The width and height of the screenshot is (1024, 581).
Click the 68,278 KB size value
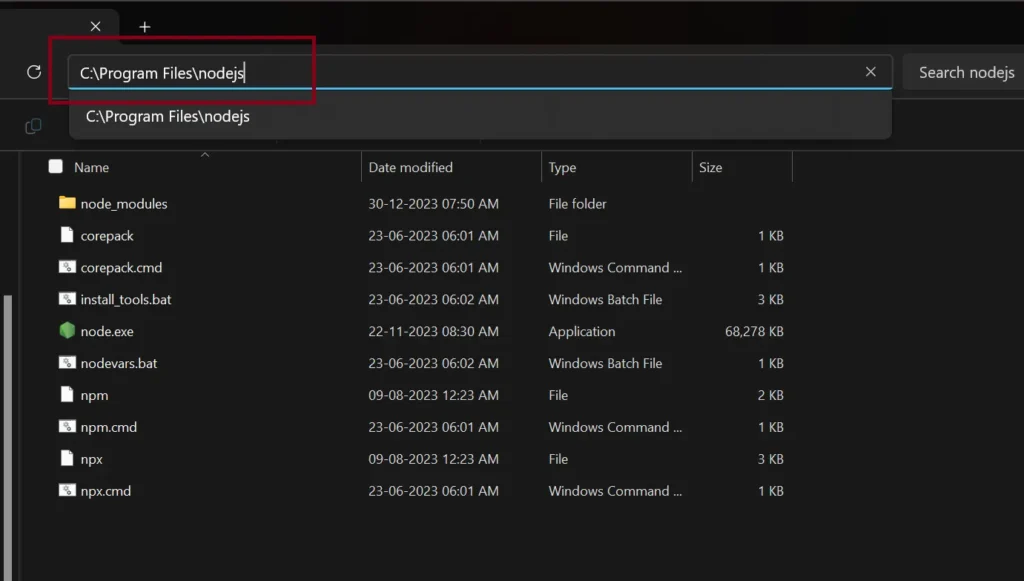(x=754, y=332)
